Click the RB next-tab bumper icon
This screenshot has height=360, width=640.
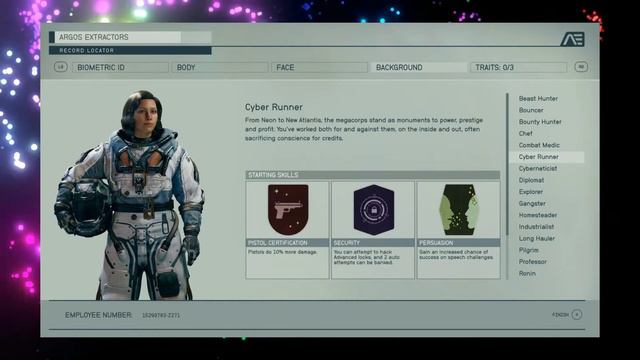click(581, 67)
